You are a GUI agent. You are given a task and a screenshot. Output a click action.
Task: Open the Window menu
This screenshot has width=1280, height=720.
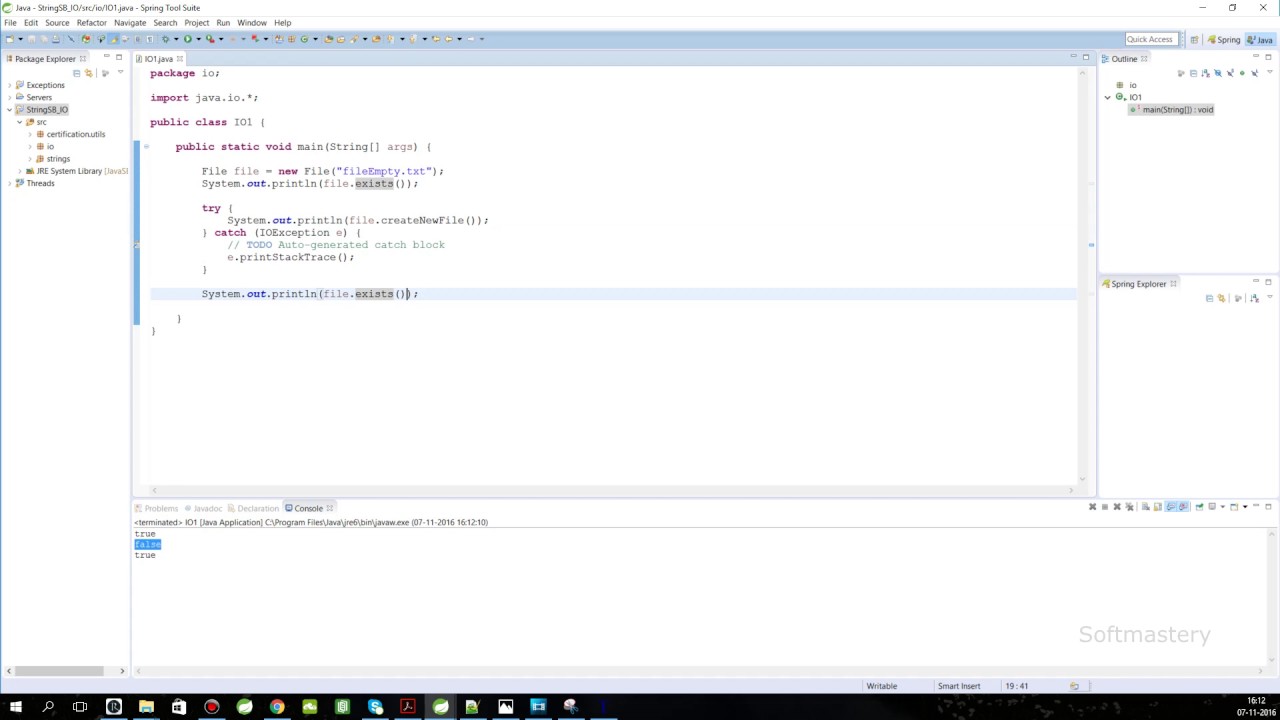pos(251,22)
